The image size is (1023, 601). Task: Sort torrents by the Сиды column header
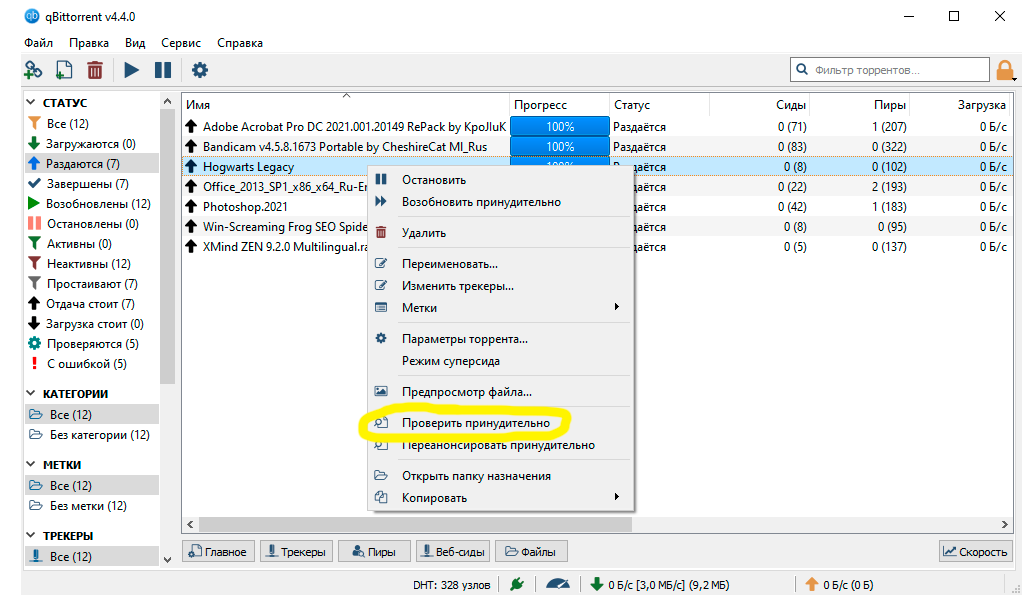coord(759,104)
